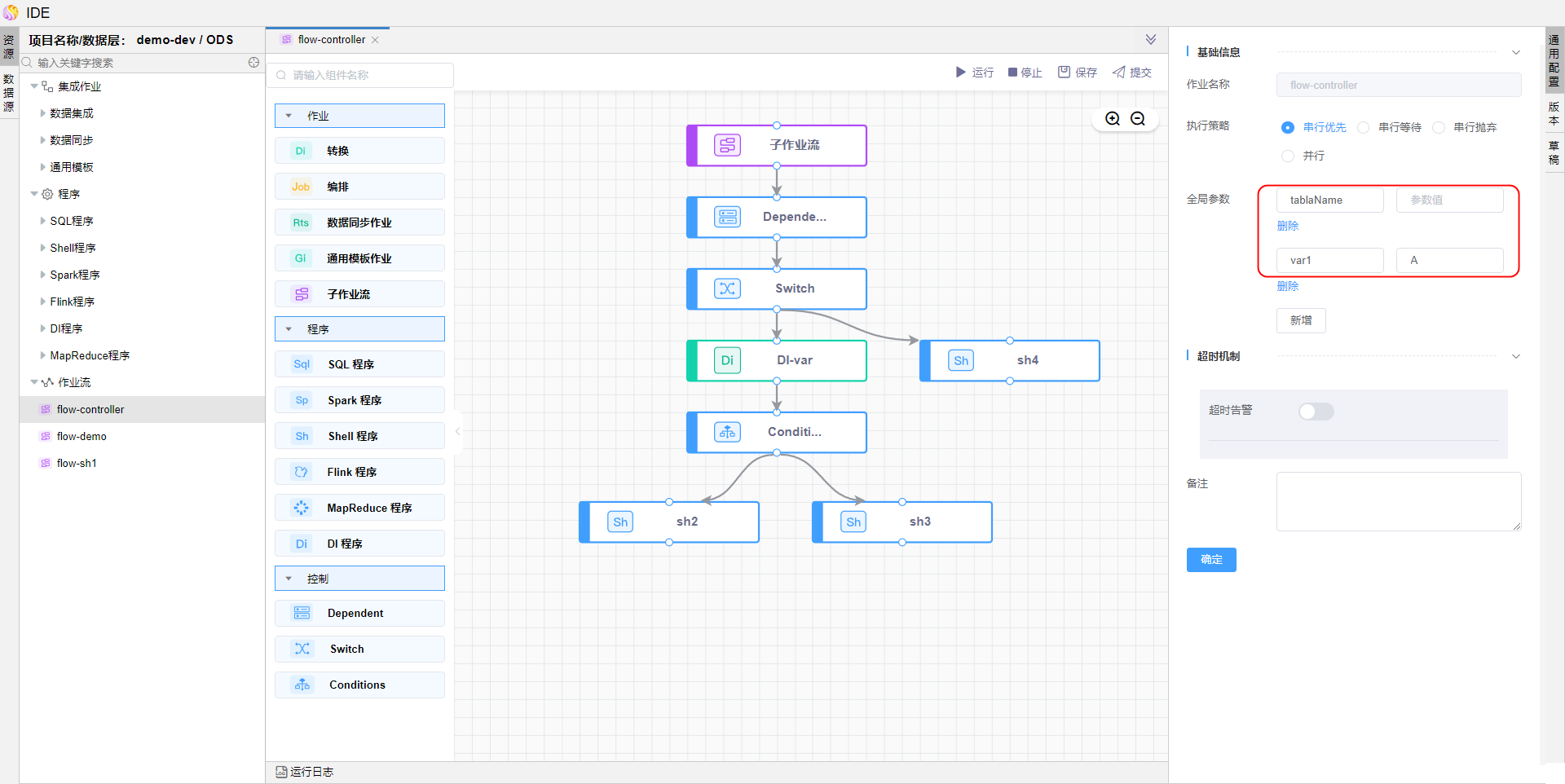Image resolution: width=1565 pixels, height=784 pixels.
Task: Click the zoom out magnifier icon
Action: [1138, 119]
